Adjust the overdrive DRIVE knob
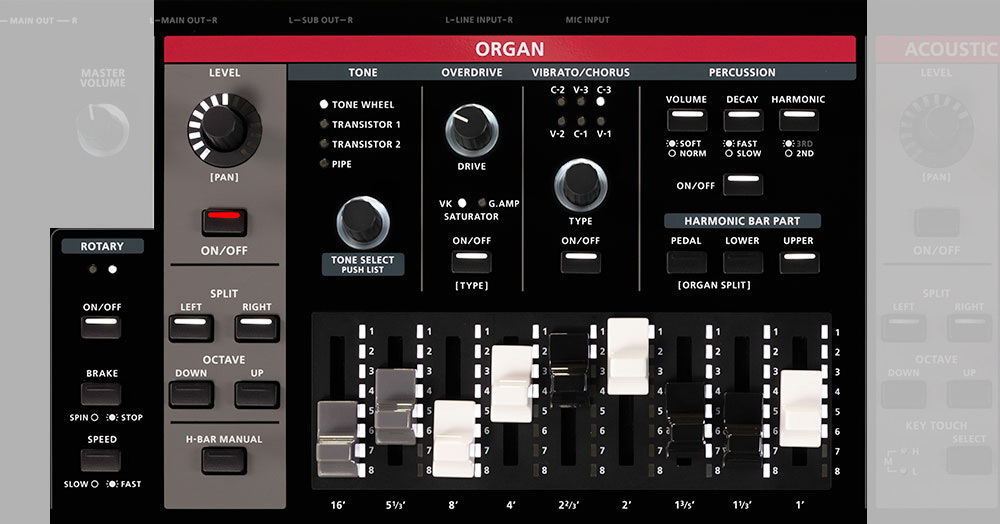 471,131
